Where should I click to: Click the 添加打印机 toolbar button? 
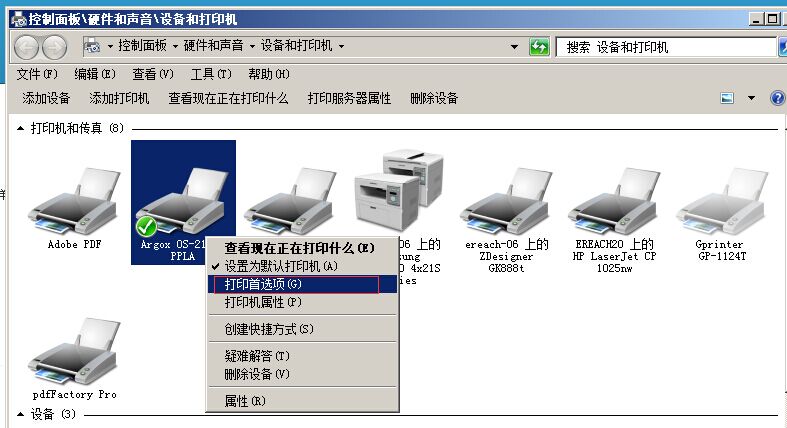119,98
